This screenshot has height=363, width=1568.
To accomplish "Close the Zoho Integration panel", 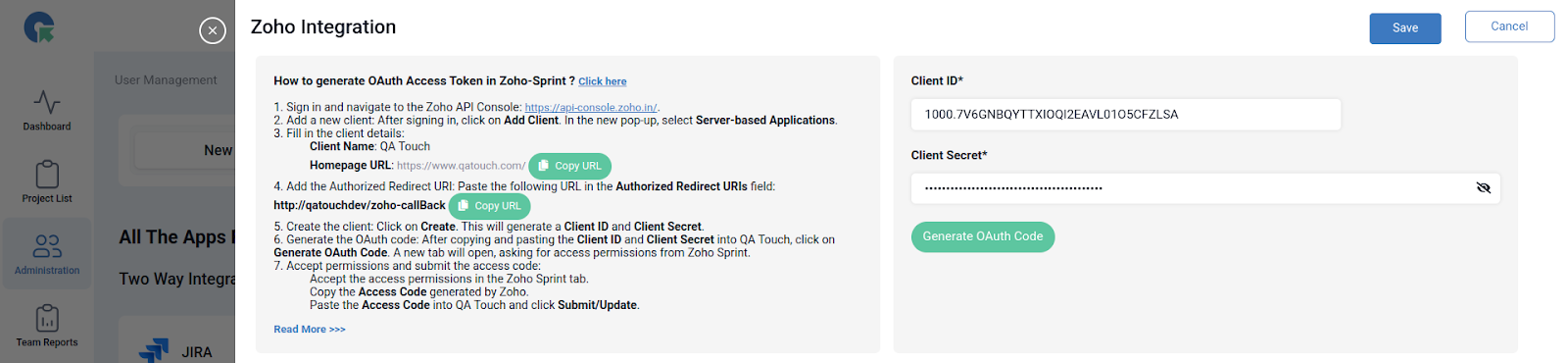I will point(213,30).
